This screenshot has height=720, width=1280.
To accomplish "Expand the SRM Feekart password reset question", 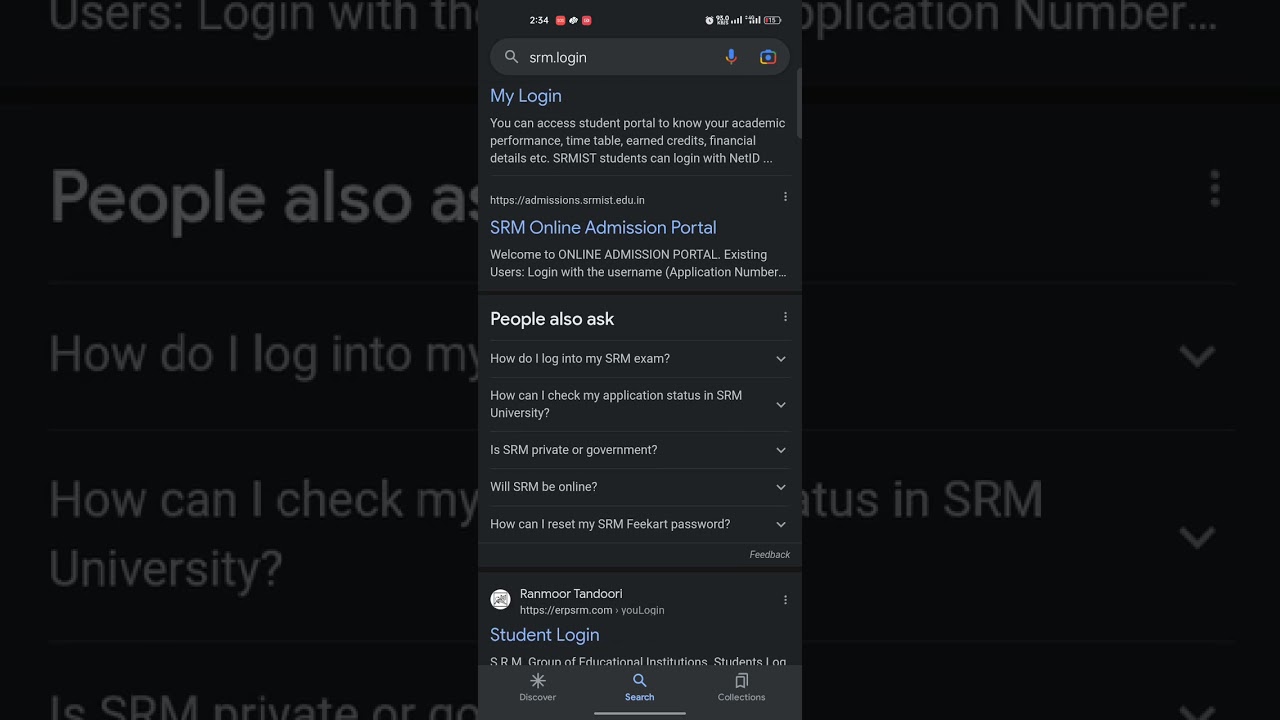I will click(x=640, y=524).
